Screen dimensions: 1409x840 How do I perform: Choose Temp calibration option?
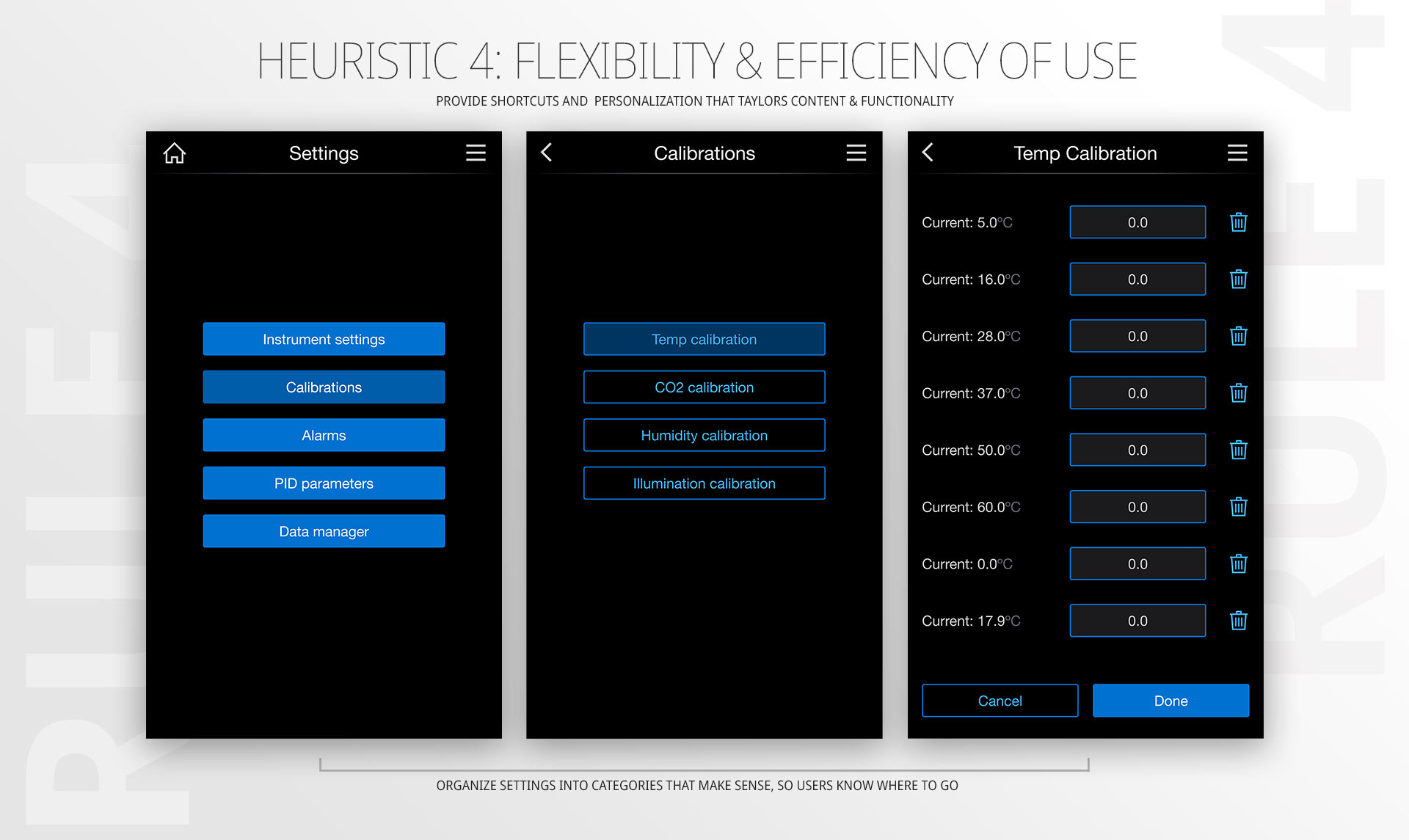(704, 339)
